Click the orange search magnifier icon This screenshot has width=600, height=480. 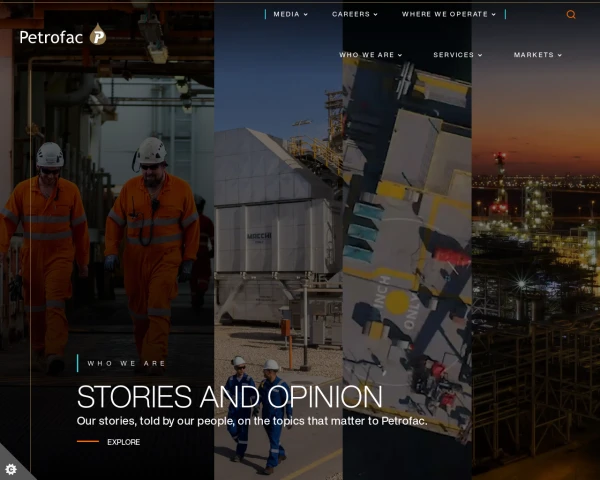[x=571, y=15]
